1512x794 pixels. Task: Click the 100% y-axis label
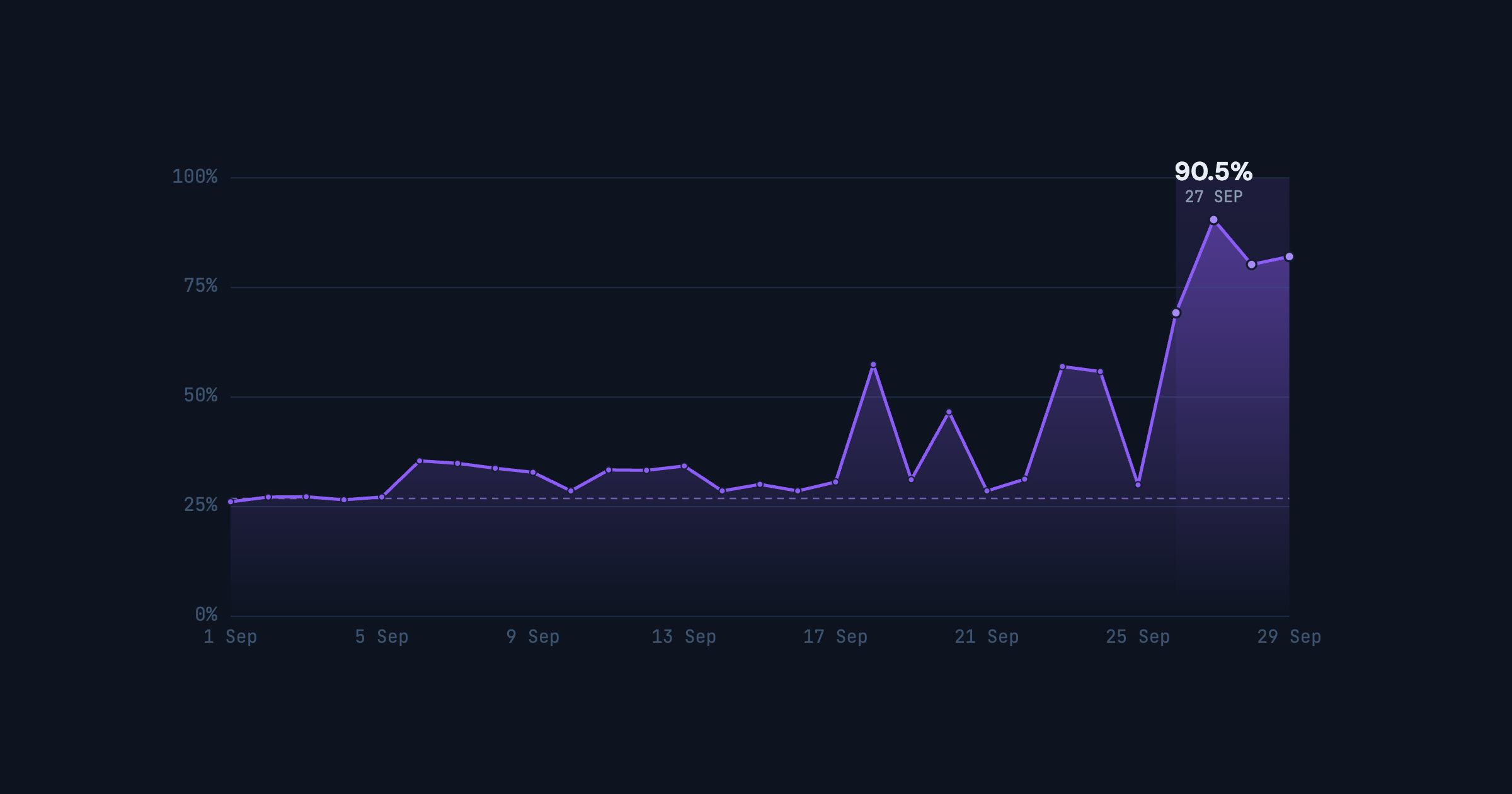coord(195,176)
